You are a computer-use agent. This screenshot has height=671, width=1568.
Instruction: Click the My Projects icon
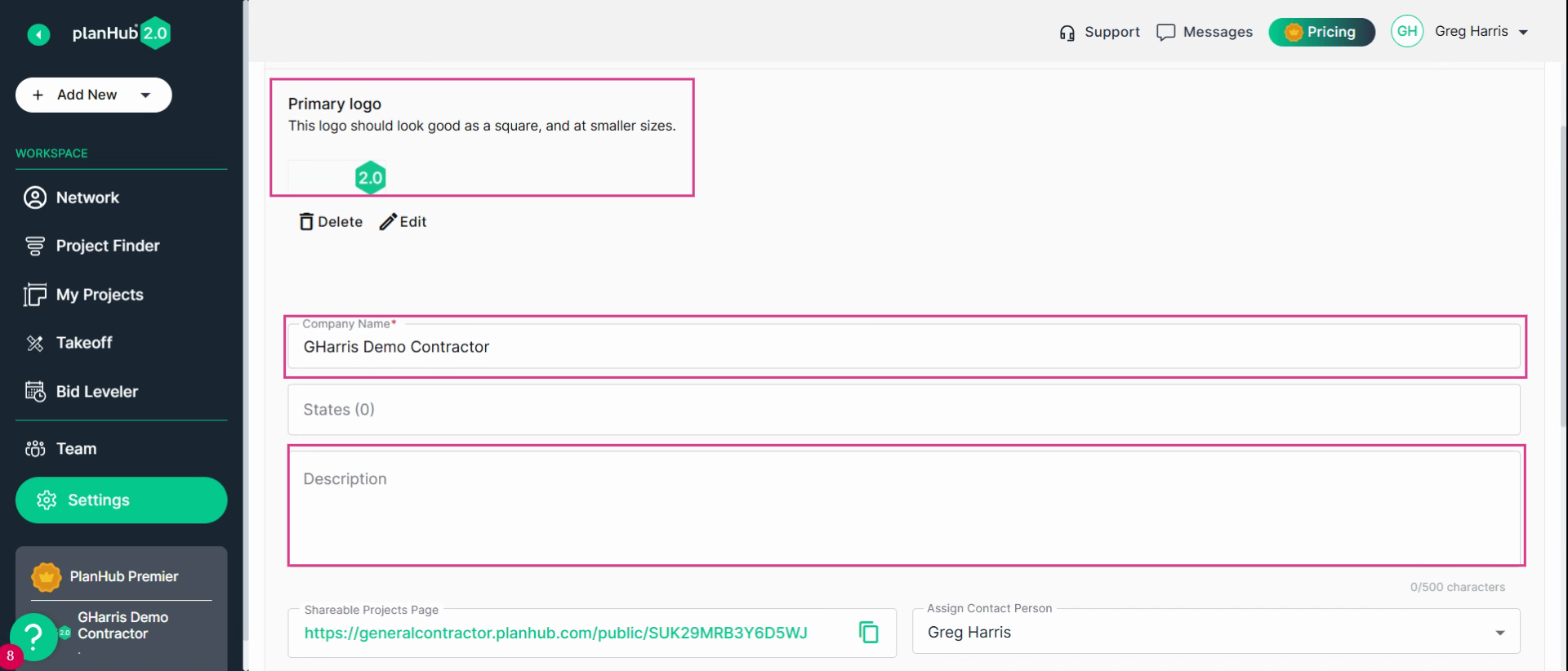tap(35, 295)
